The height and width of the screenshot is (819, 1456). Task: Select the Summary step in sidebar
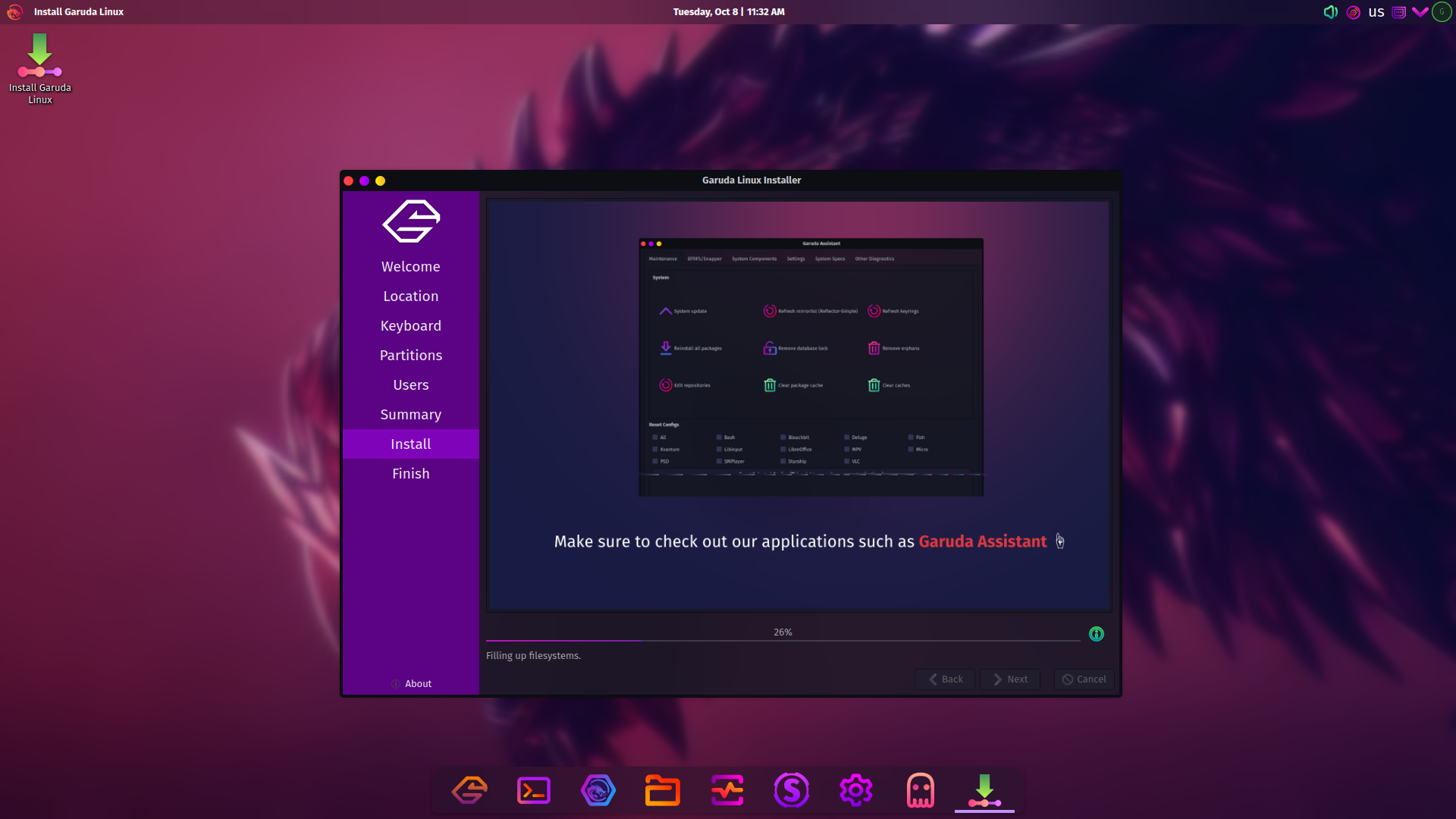point(411,415)
